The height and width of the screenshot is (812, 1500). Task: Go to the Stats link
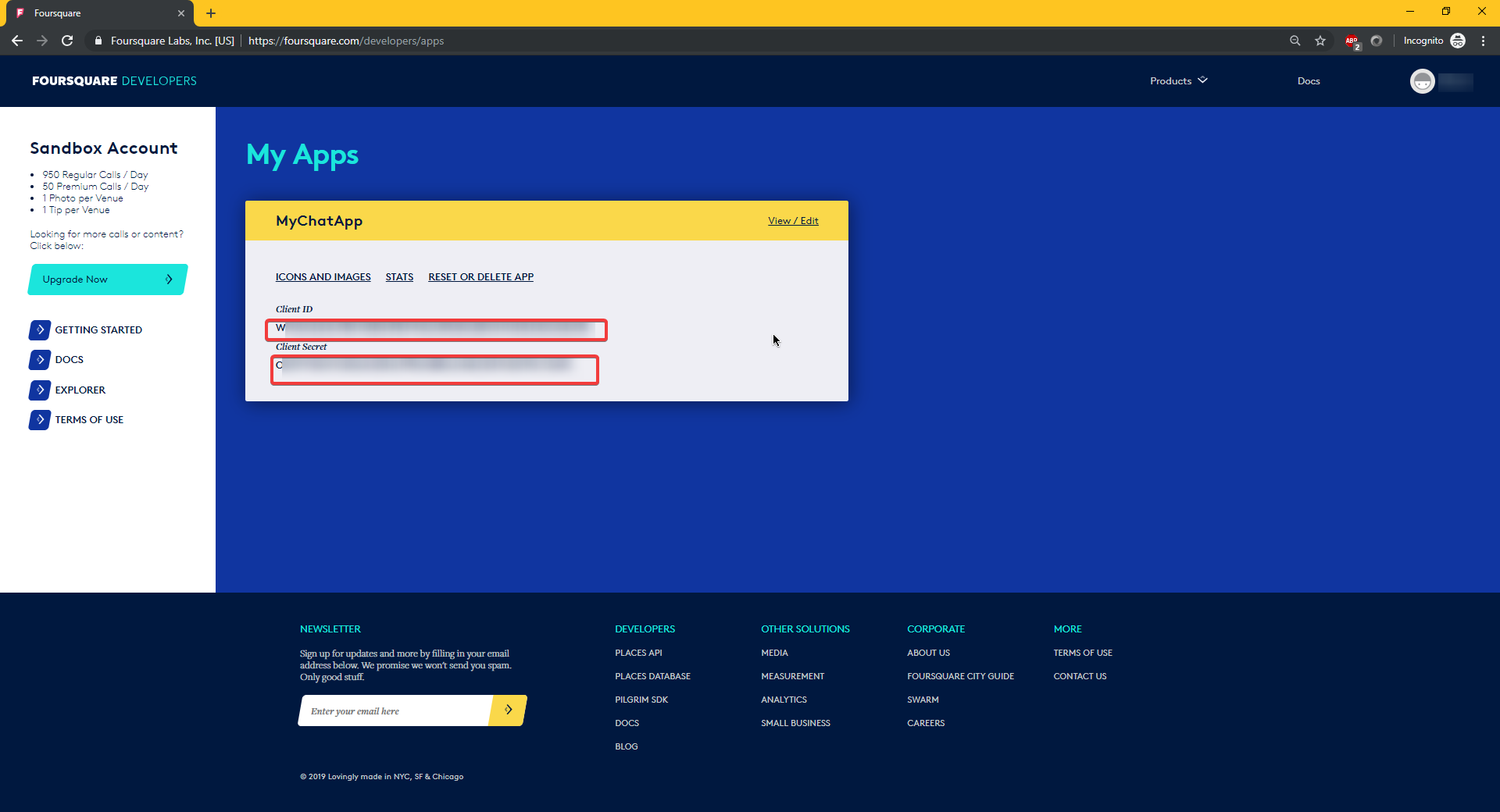[x=399, y=277]
